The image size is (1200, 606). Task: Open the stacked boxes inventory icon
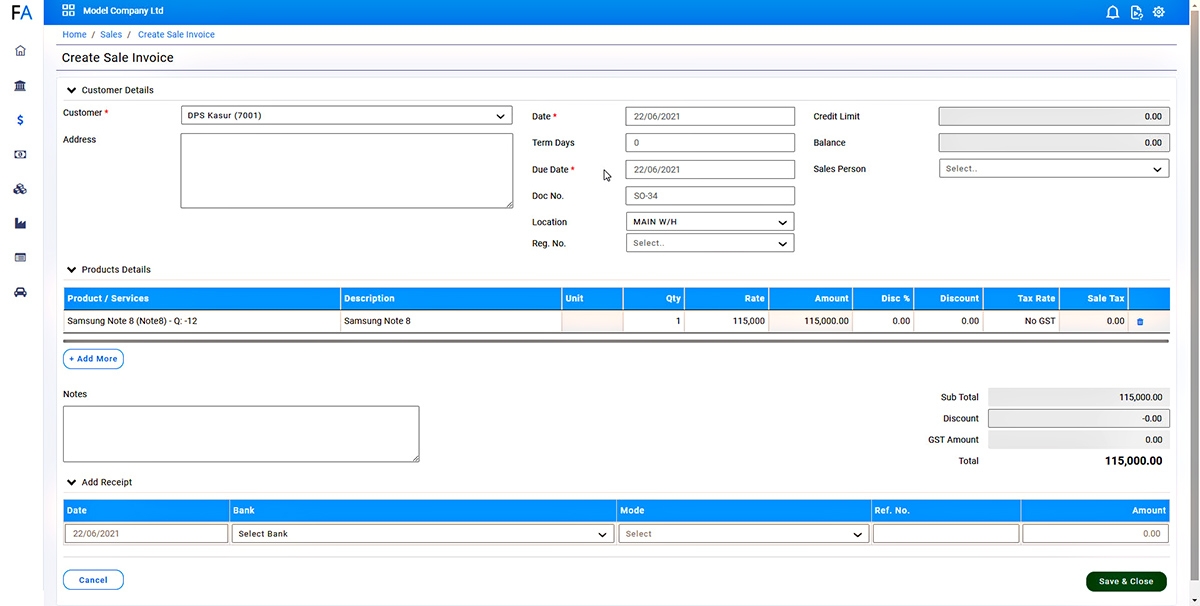pyautogui.click(x=21, y=189)
